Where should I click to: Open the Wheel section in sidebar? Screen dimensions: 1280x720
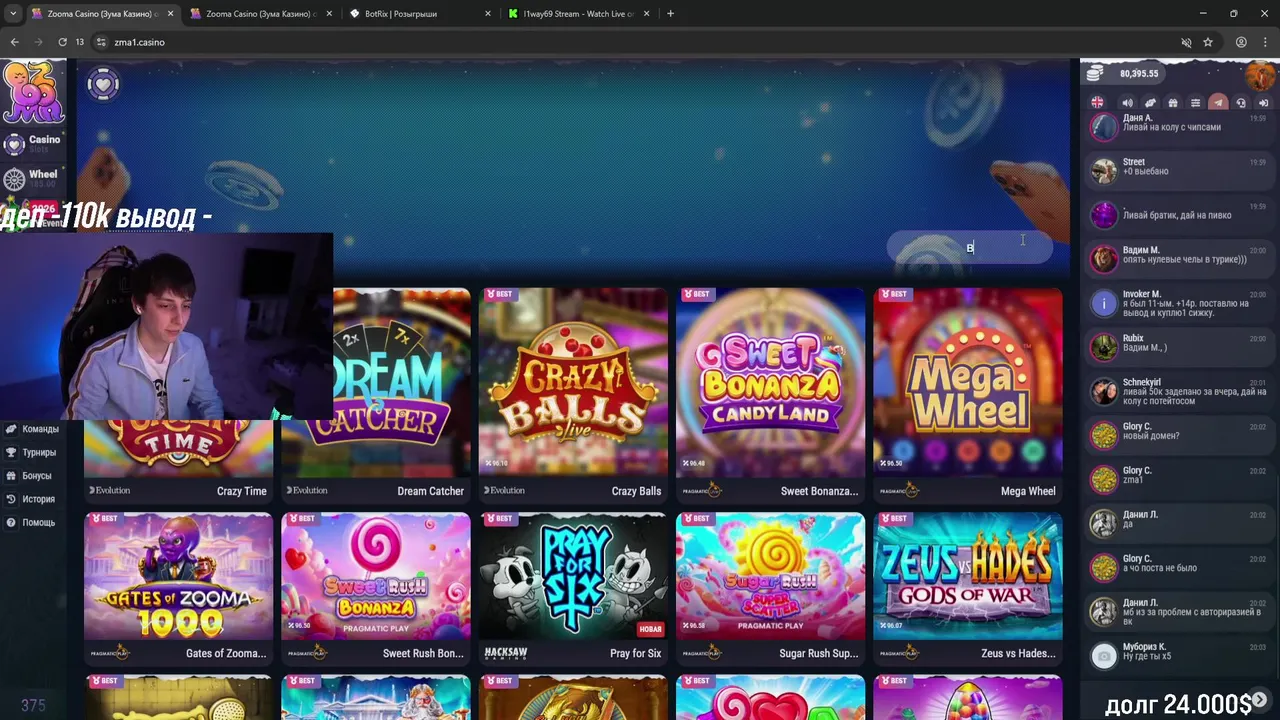click(32, 178)
